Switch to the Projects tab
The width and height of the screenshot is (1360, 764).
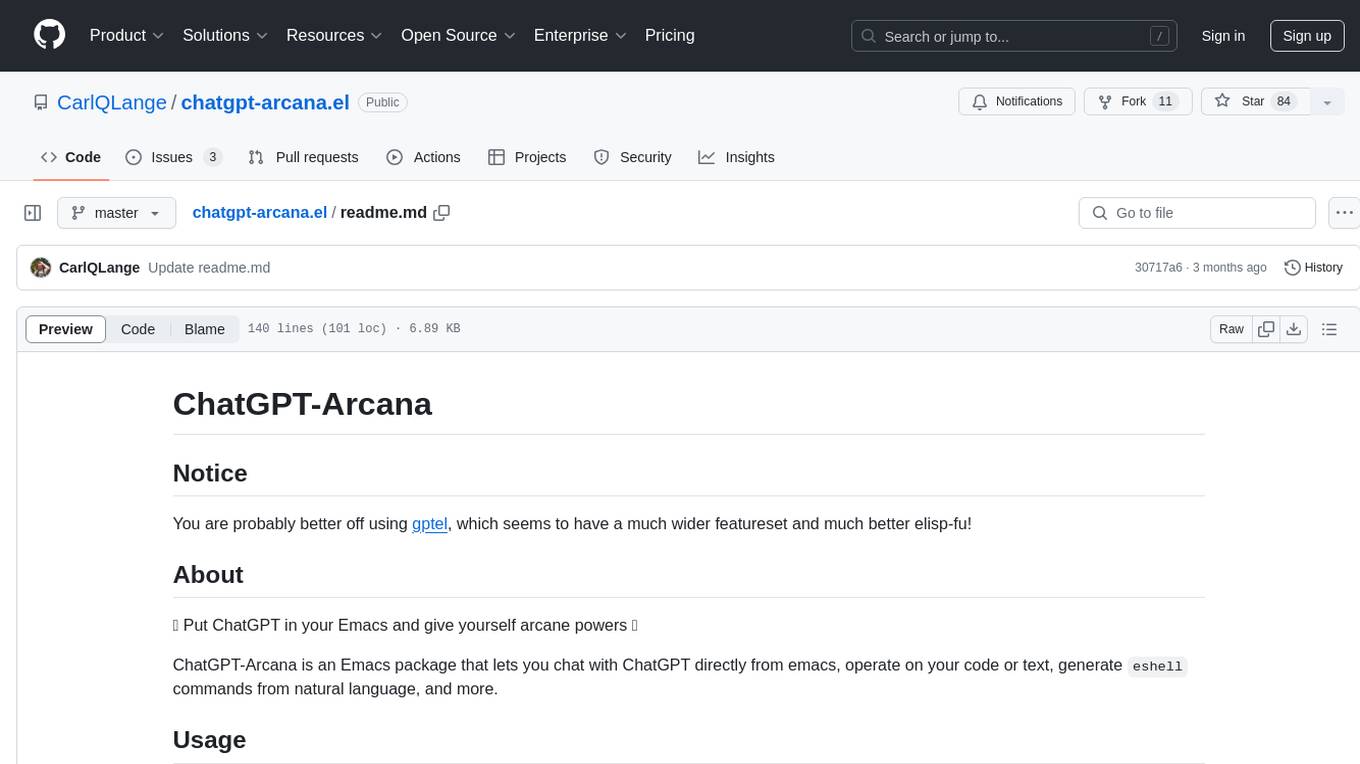[x=527, y=157]
